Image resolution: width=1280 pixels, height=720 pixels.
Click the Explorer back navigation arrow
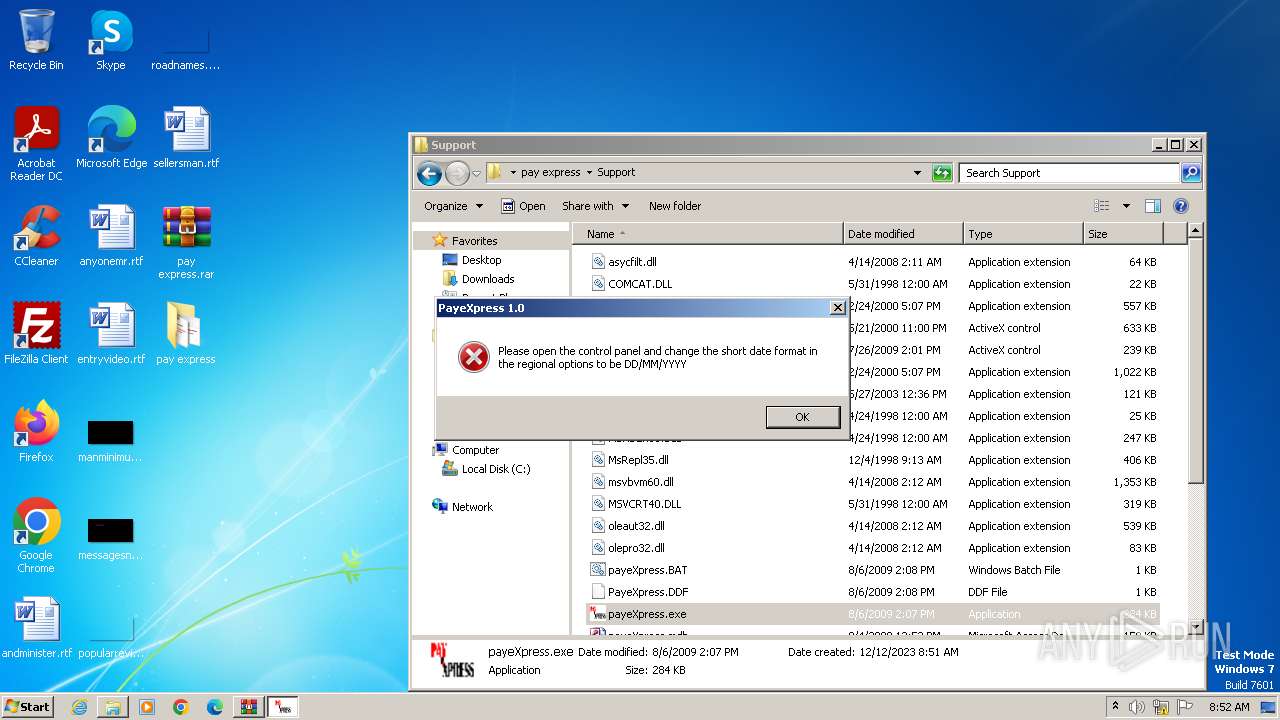pyautogui.click(x=430, y=173)
